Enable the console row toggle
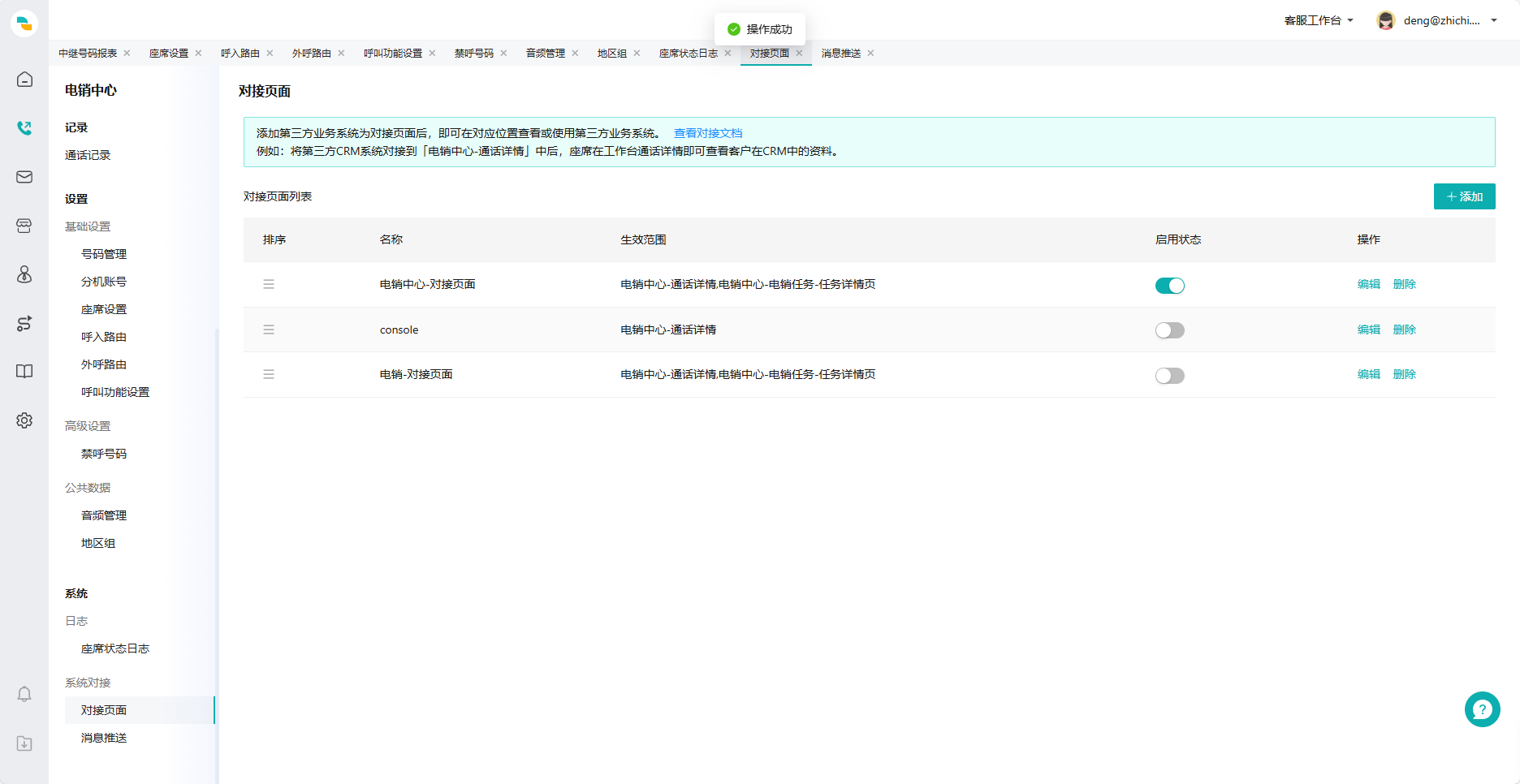This screenshot has width=1520, height=784. [x=1170, y=330]
